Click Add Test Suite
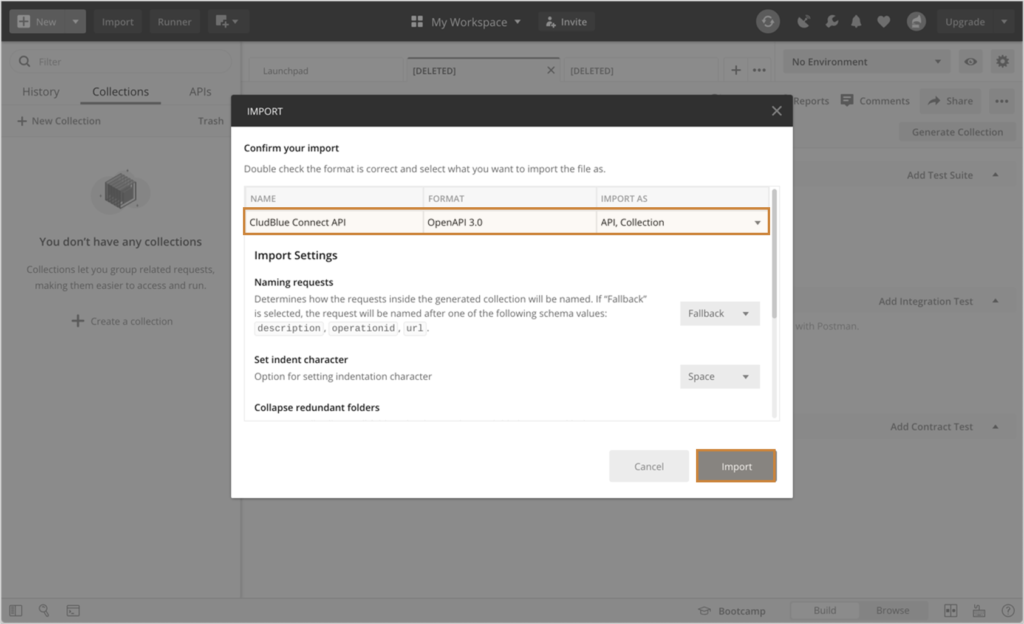Screen dimensions: 1024x624 pos(939,175)
